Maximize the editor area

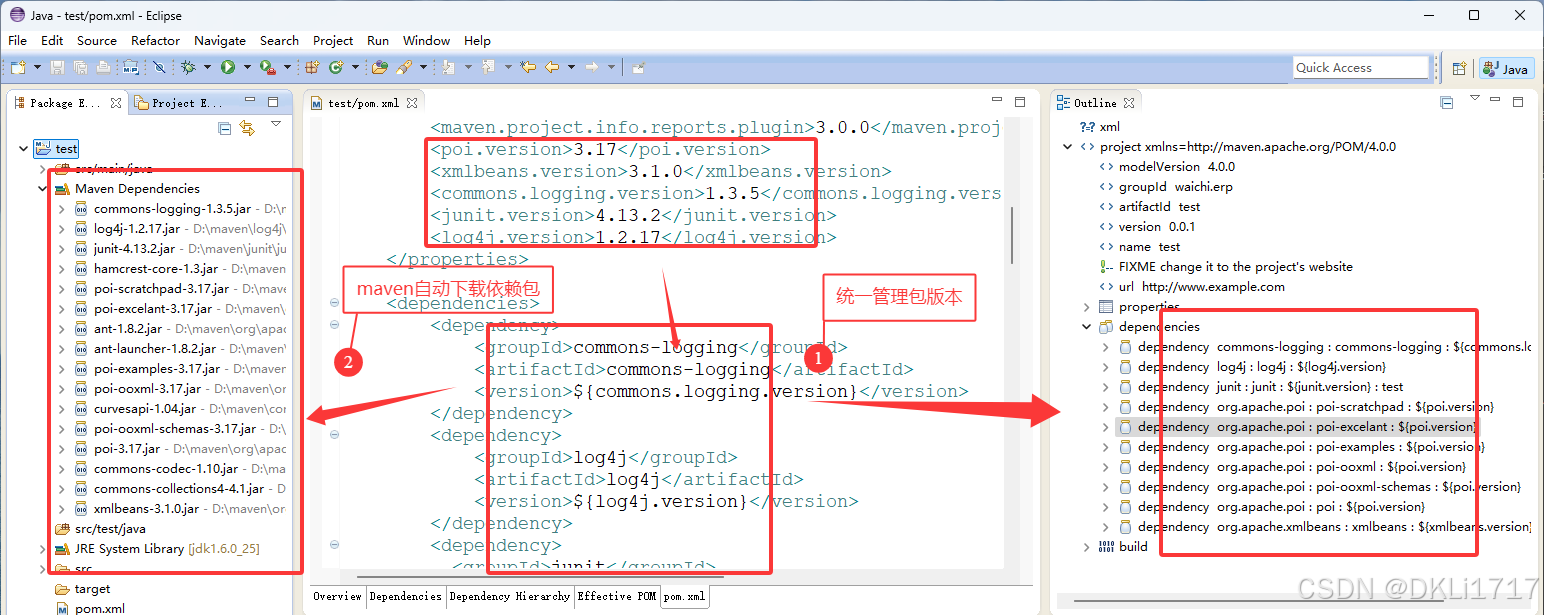pyautogui.click(x=1020, y=101)
